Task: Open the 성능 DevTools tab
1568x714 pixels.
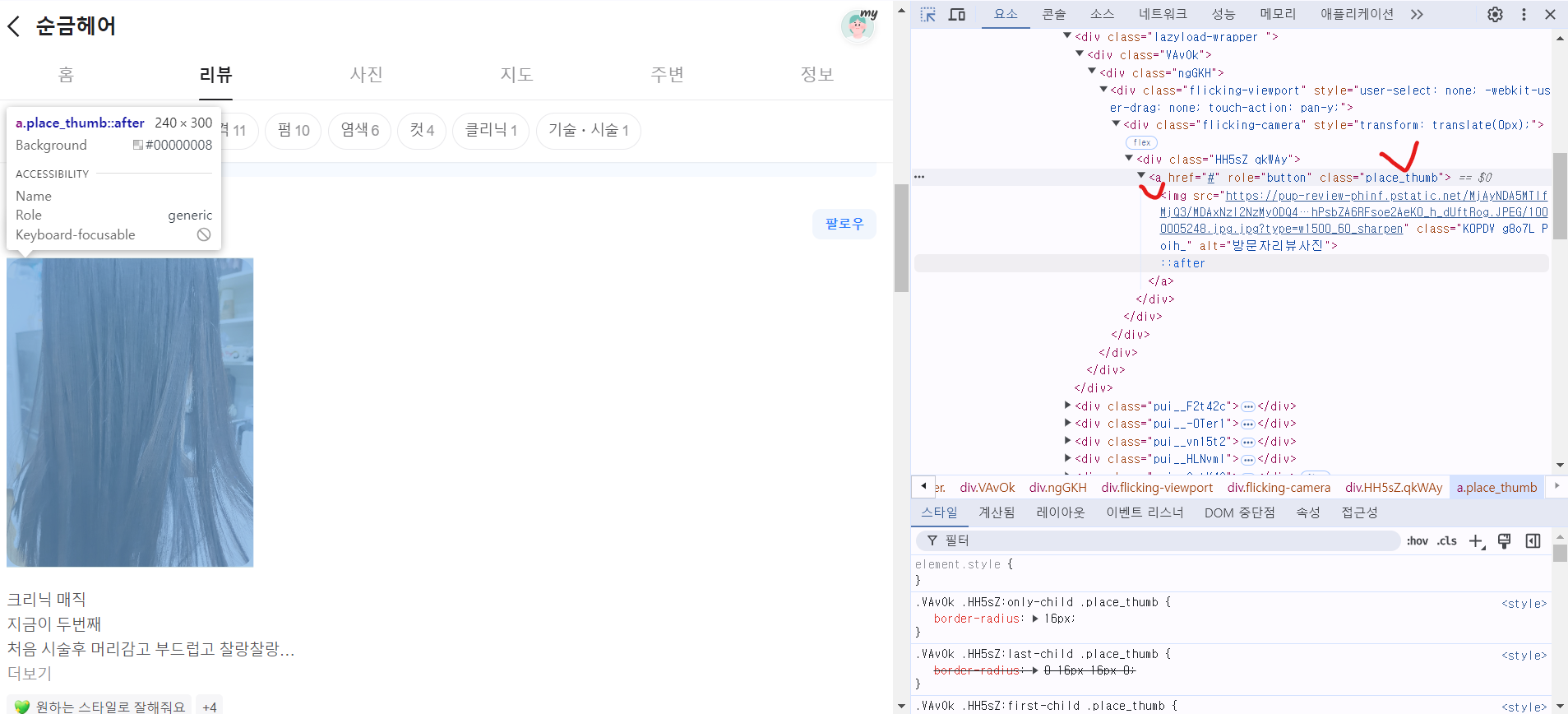Action: [x=1223, y=14]
